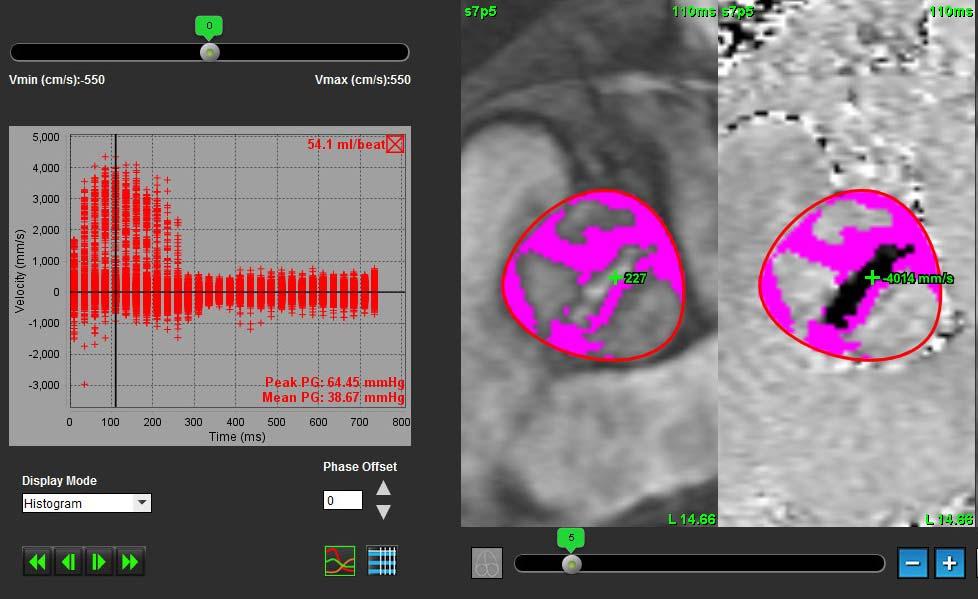The width and height of the screenshot is (978, 599).
Task: Click the green crosshair labeled 227
Action: [615, 278]
